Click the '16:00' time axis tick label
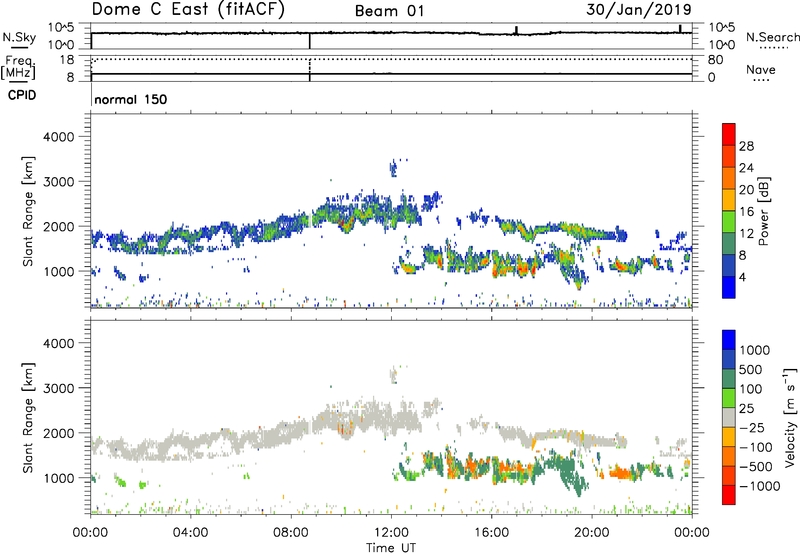The image size is (800, 554). pyautogui.click(x=491, y=533)
